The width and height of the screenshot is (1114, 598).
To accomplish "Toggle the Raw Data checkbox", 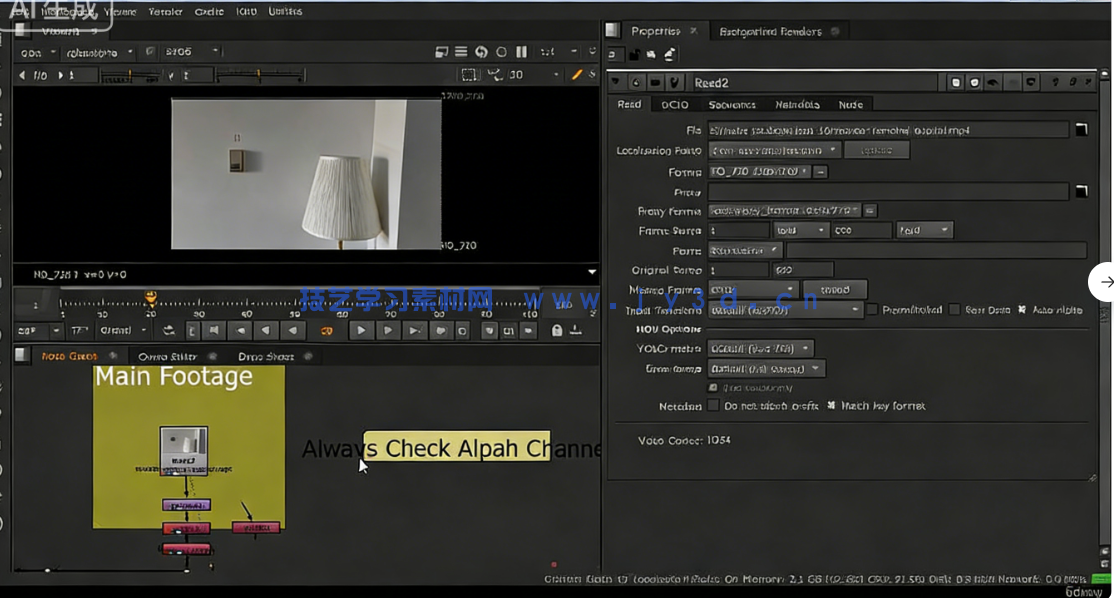I will [955, 310].
